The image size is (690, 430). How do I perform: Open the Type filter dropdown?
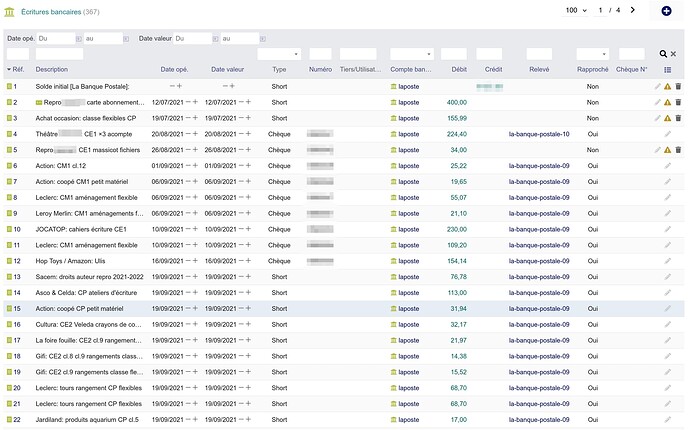[279, 54]
